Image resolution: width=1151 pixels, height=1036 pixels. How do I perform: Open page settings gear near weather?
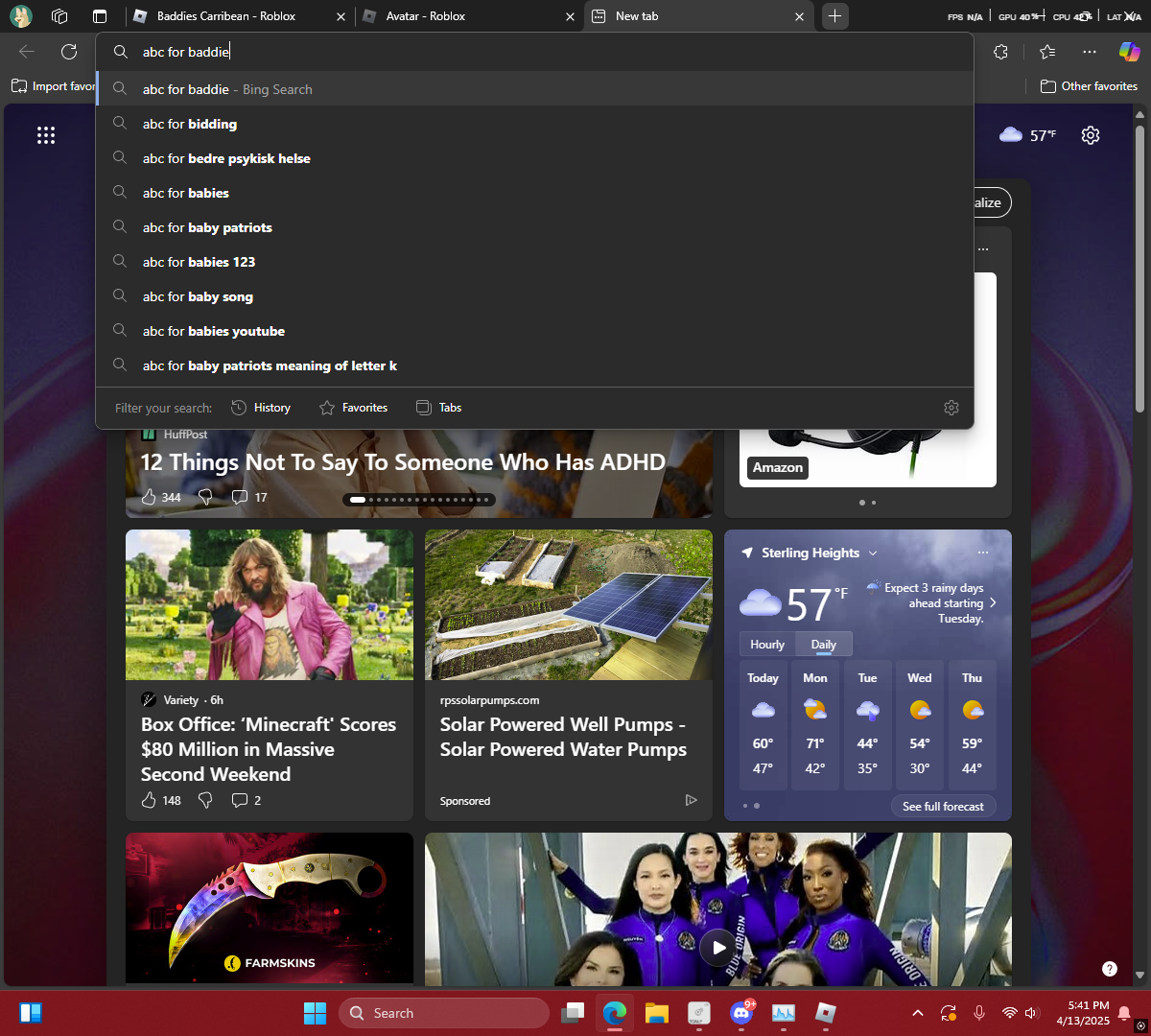(1091, 135)
